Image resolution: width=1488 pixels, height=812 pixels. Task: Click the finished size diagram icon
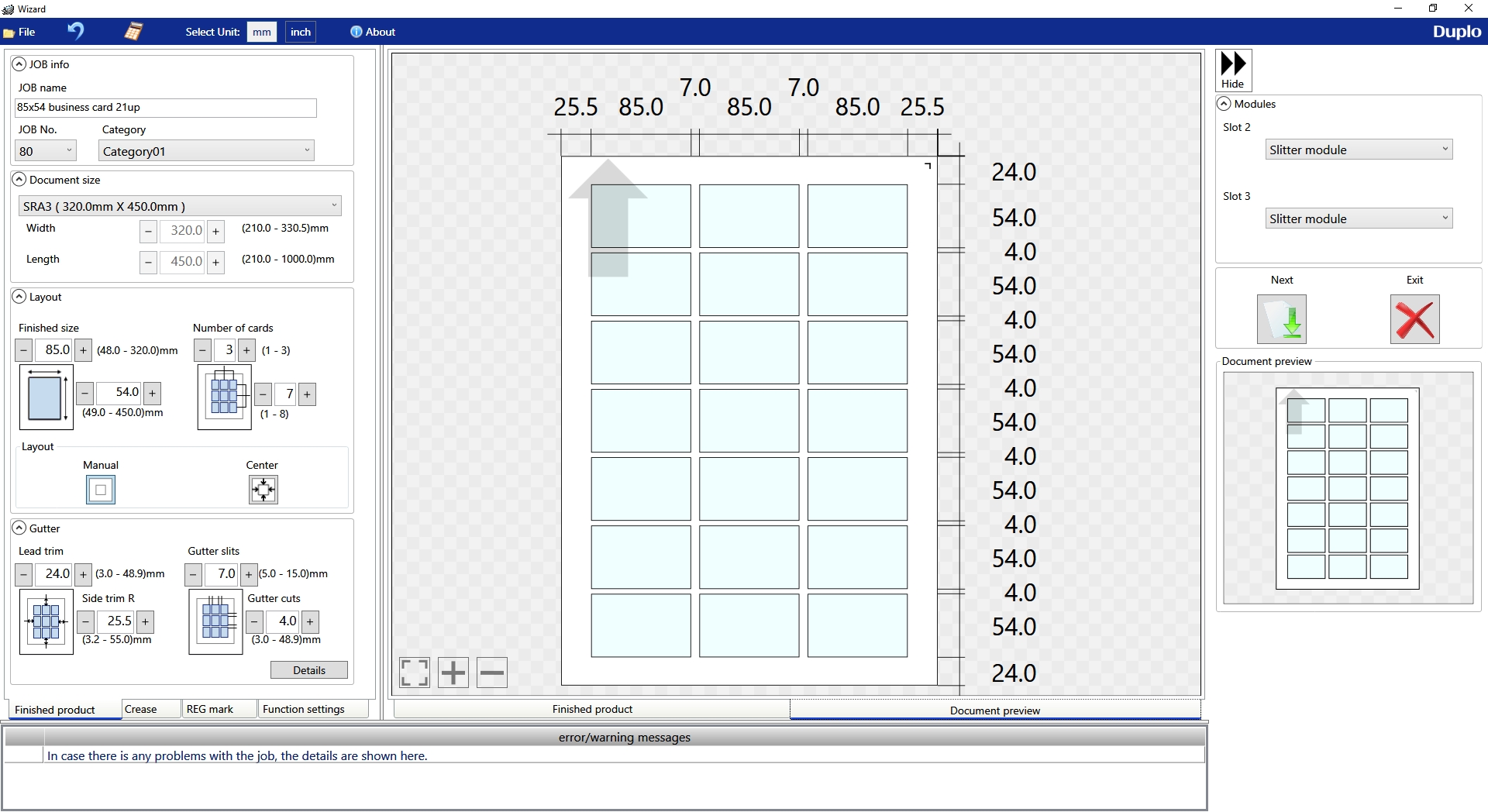[46, 397]
